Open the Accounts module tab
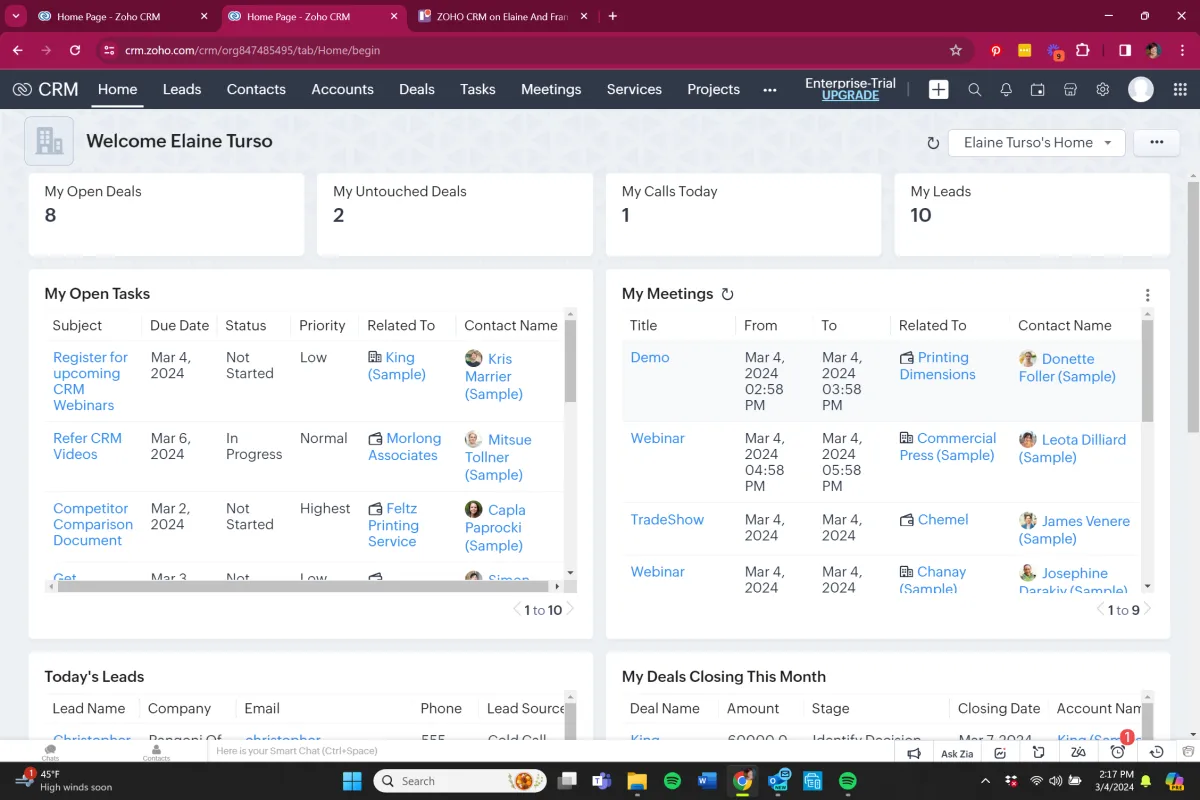 (x=342, y=89)
